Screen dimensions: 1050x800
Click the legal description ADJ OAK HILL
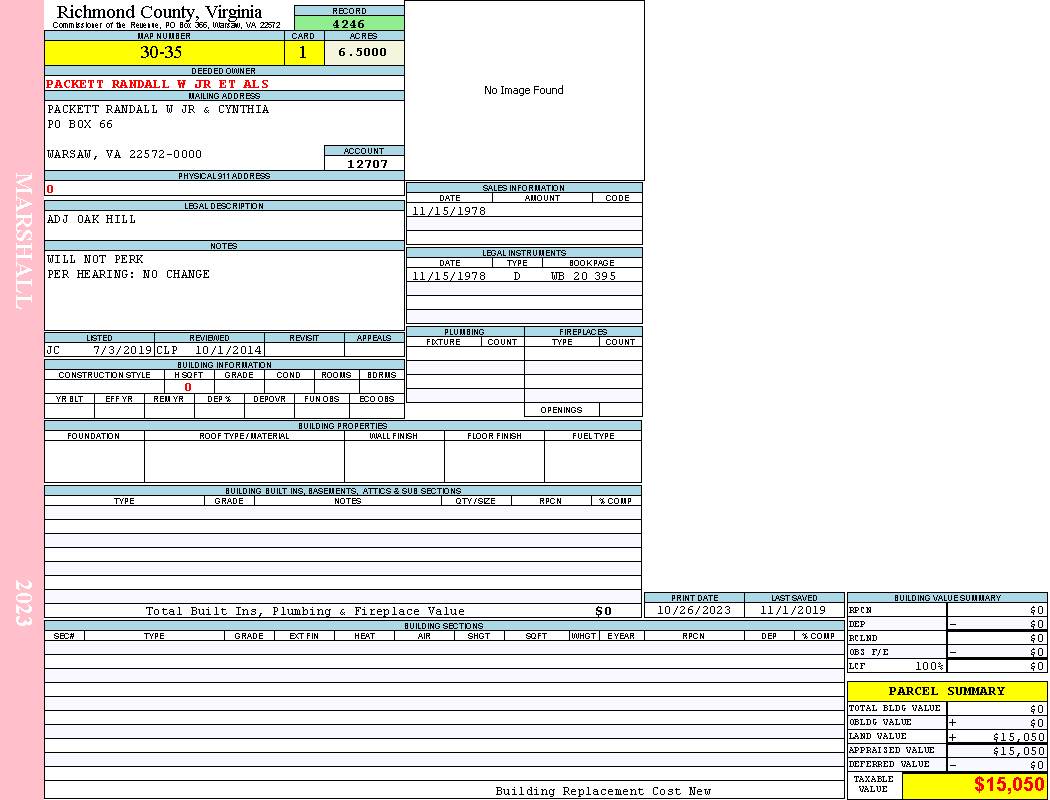[92, 219]
